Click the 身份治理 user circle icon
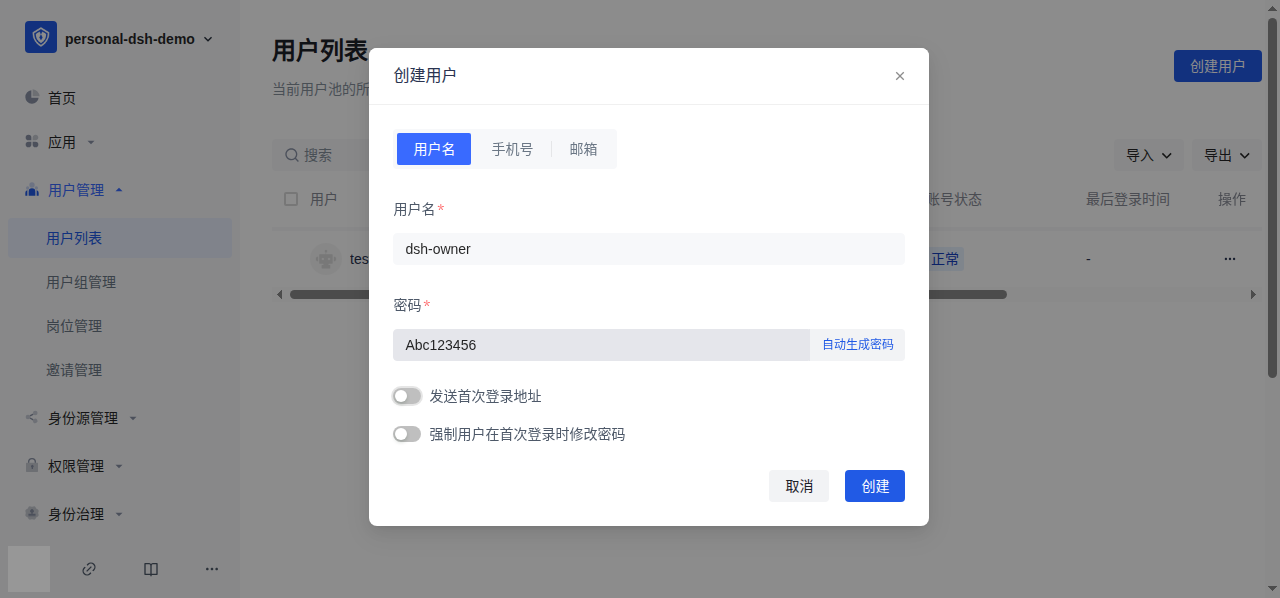The width and height of the screenshot is (1280, 598). click(32, 513)
